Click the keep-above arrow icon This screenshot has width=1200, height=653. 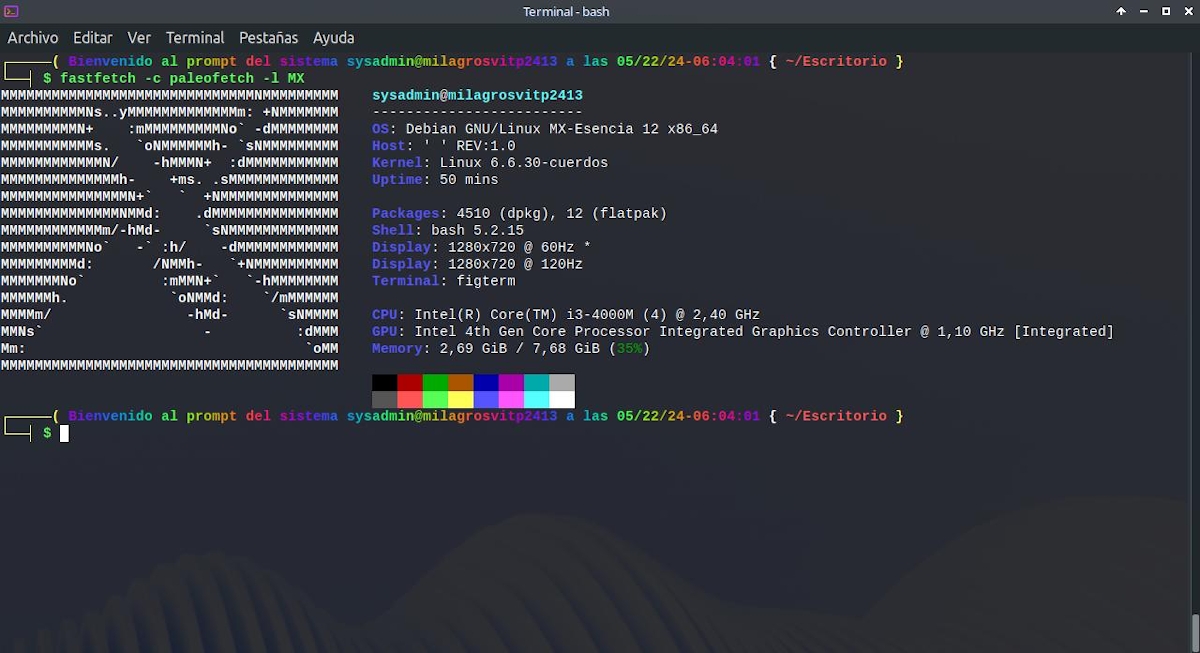[1120, 11]
